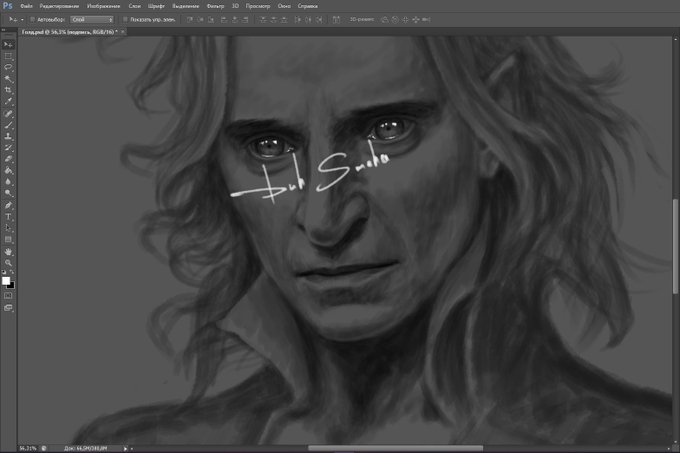Open the Слои menu
Screen dimensions: 680x453
pyautogui.click(x=134, y=6)
